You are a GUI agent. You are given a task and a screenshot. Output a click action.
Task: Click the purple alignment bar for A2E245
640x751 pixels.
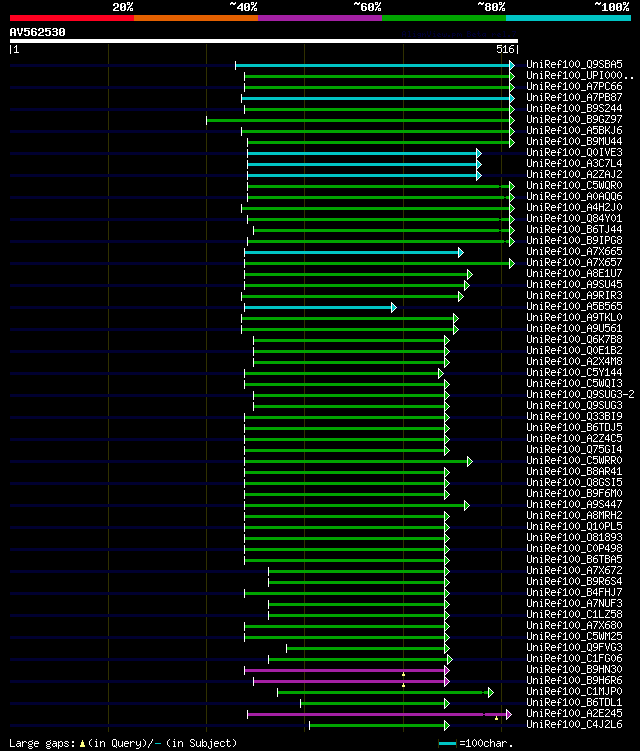point(377,715)
